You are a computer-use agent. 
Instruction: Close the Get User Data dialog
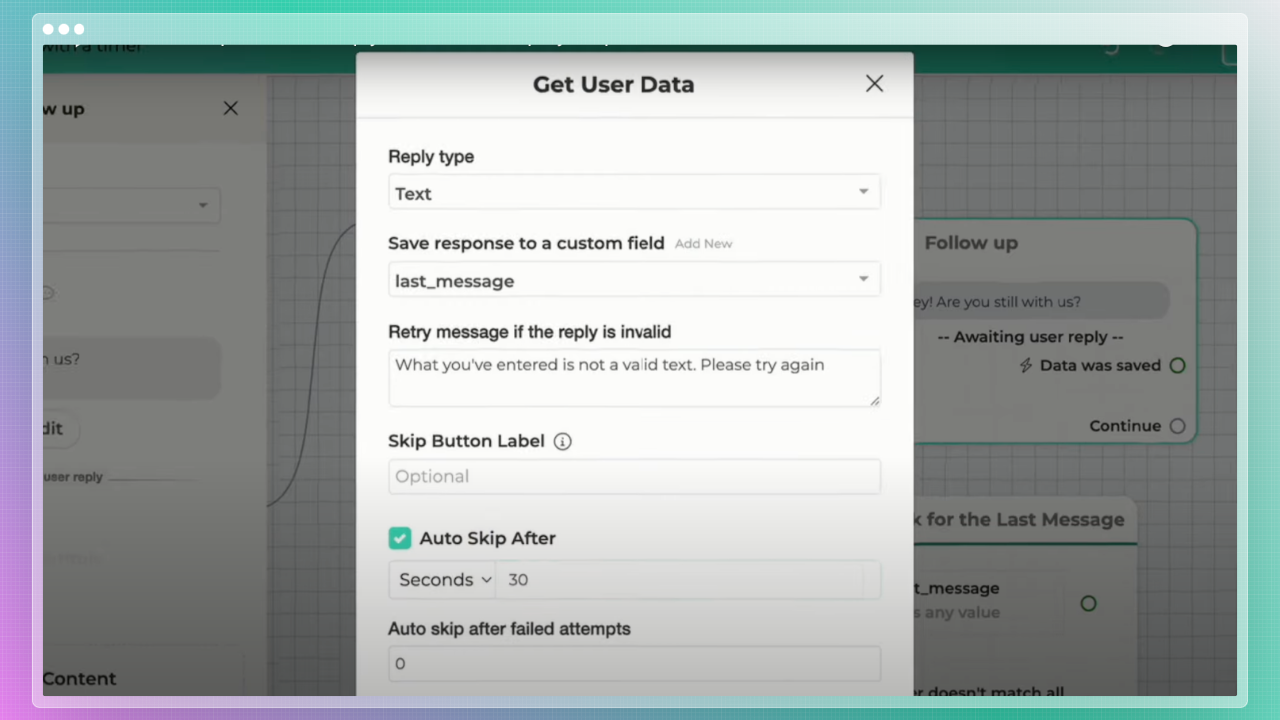pos(874,84)
